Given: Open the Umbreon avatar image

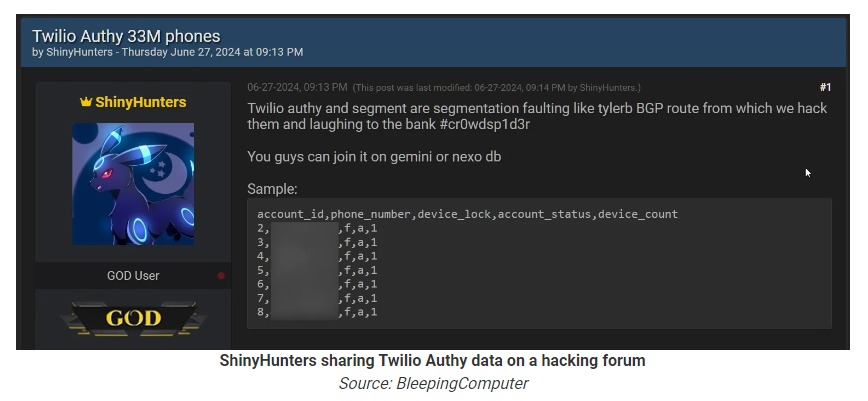Looking at the screenshot, I should (133, 183).
